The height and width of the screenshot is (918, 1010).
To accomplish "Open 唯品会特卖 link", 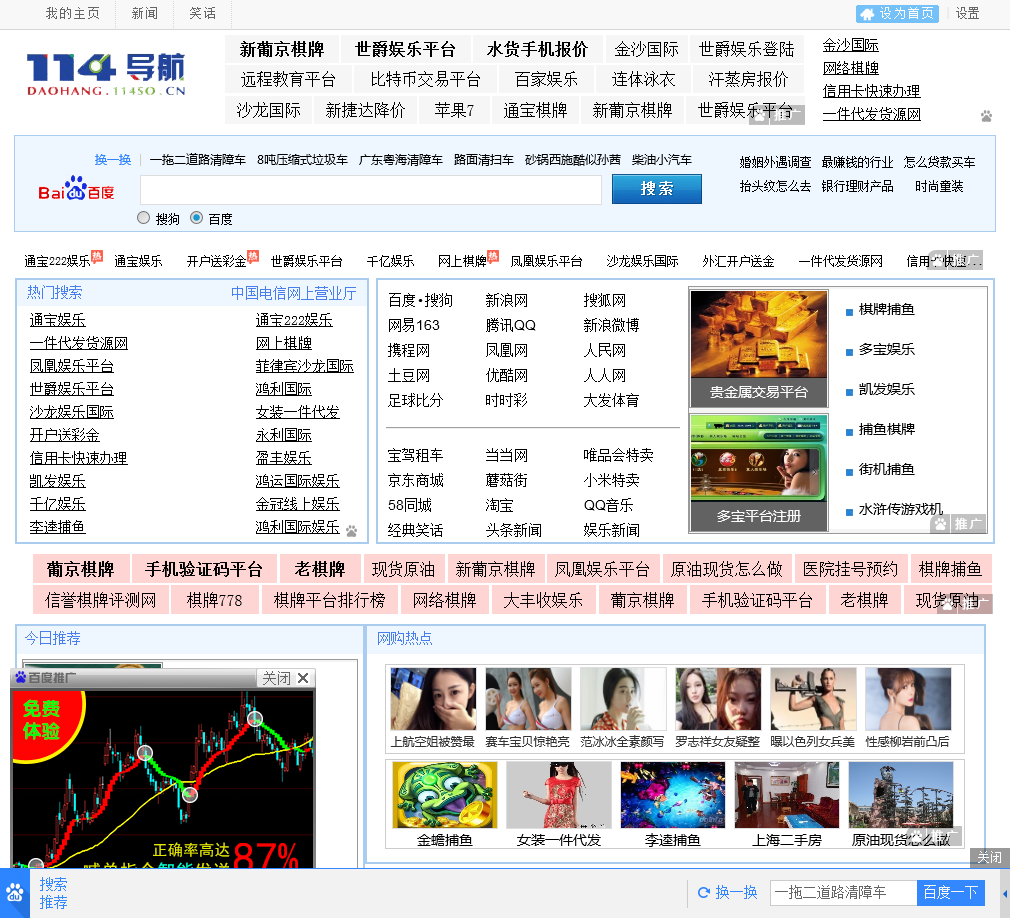I will coord(618,455).
